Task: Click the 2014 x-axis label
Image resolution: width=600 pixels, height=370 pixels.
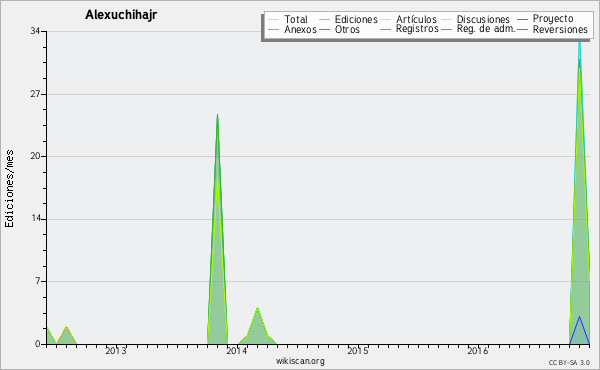Action: tap(236, 351)
